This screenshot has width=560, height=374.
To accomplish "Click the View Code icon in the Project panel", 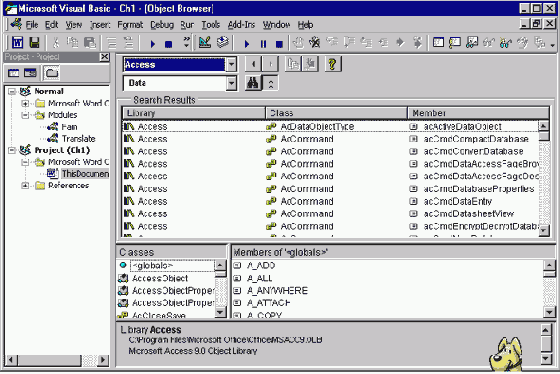I will (x=14, y=73).
